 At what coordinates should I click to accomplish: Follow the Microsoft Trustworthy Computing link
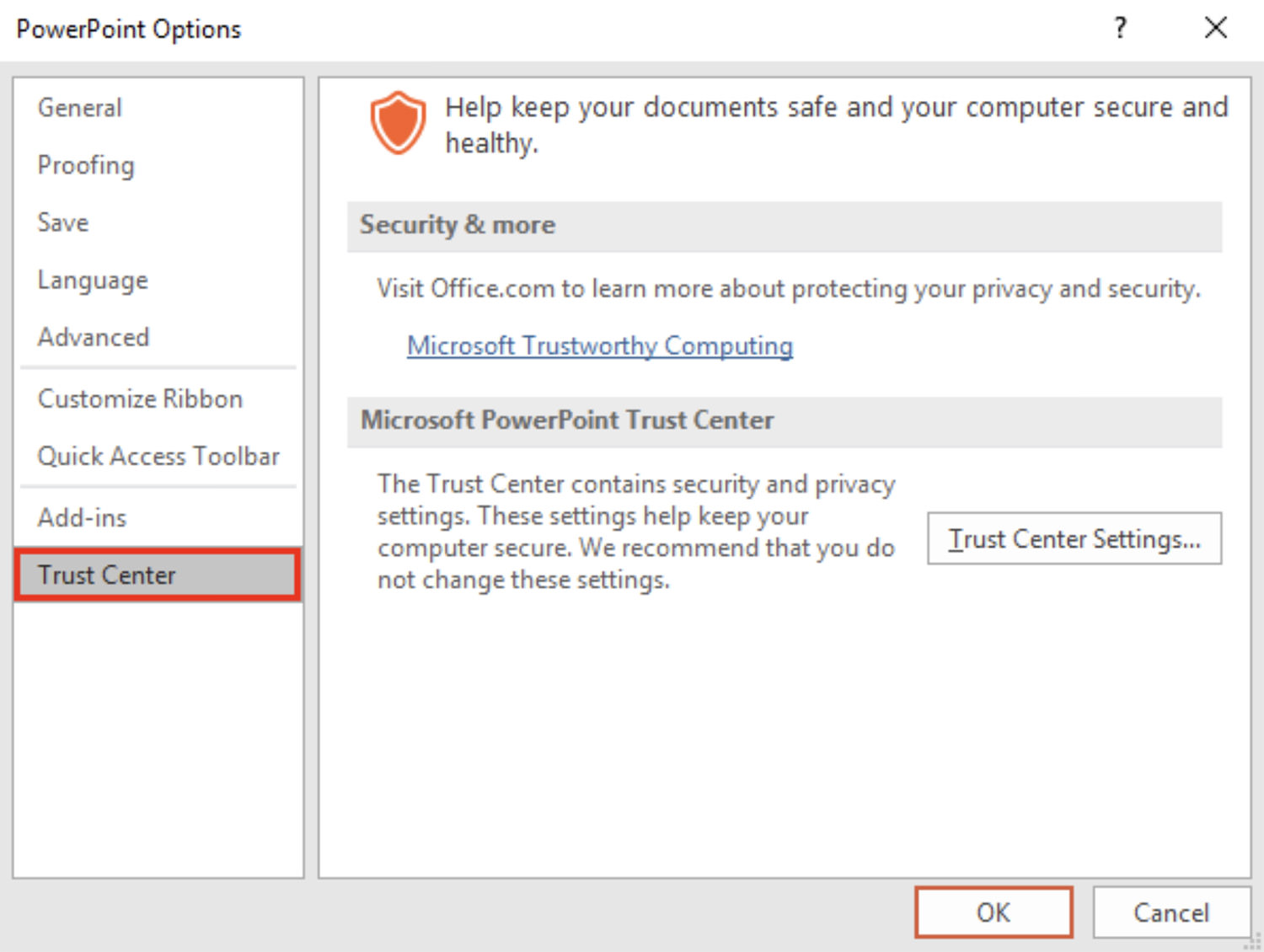tap(600, 345)
